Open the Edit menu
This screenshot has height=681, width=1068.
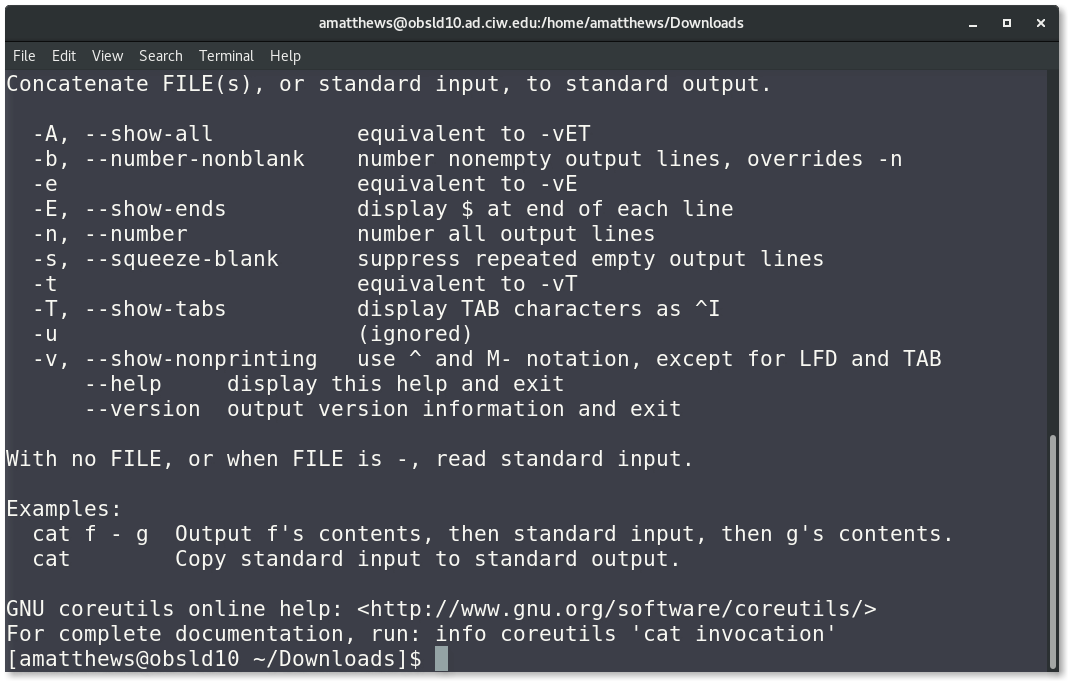click(x=63, y=56)
